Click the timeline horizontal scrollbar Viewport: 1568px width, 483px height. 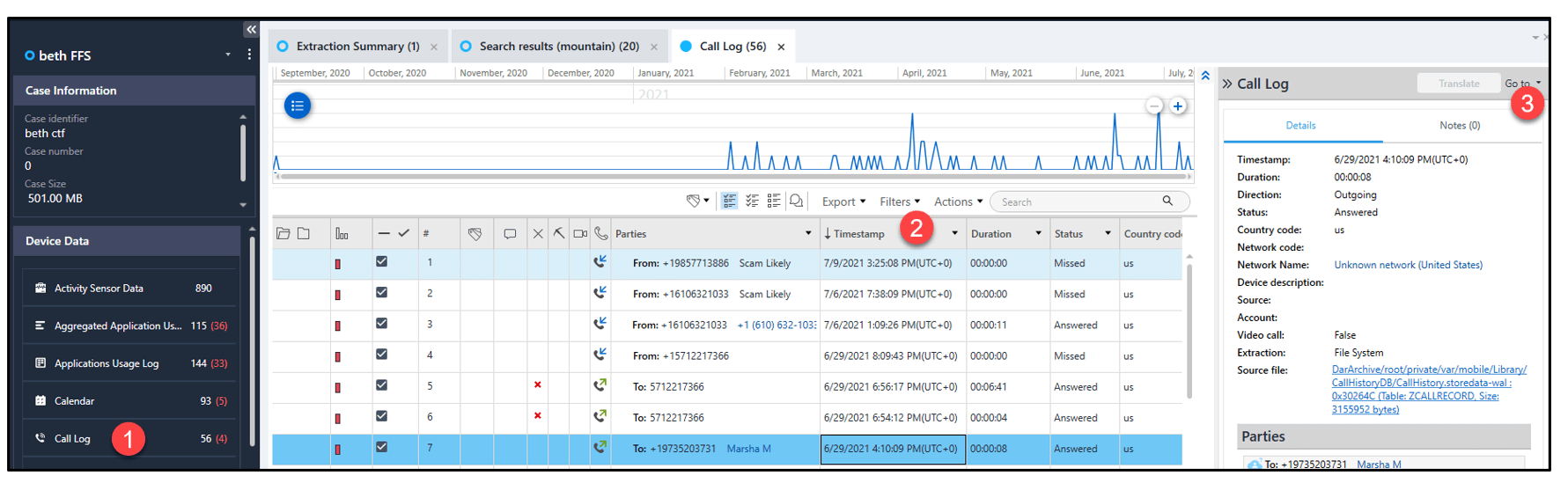pos(733,177)
